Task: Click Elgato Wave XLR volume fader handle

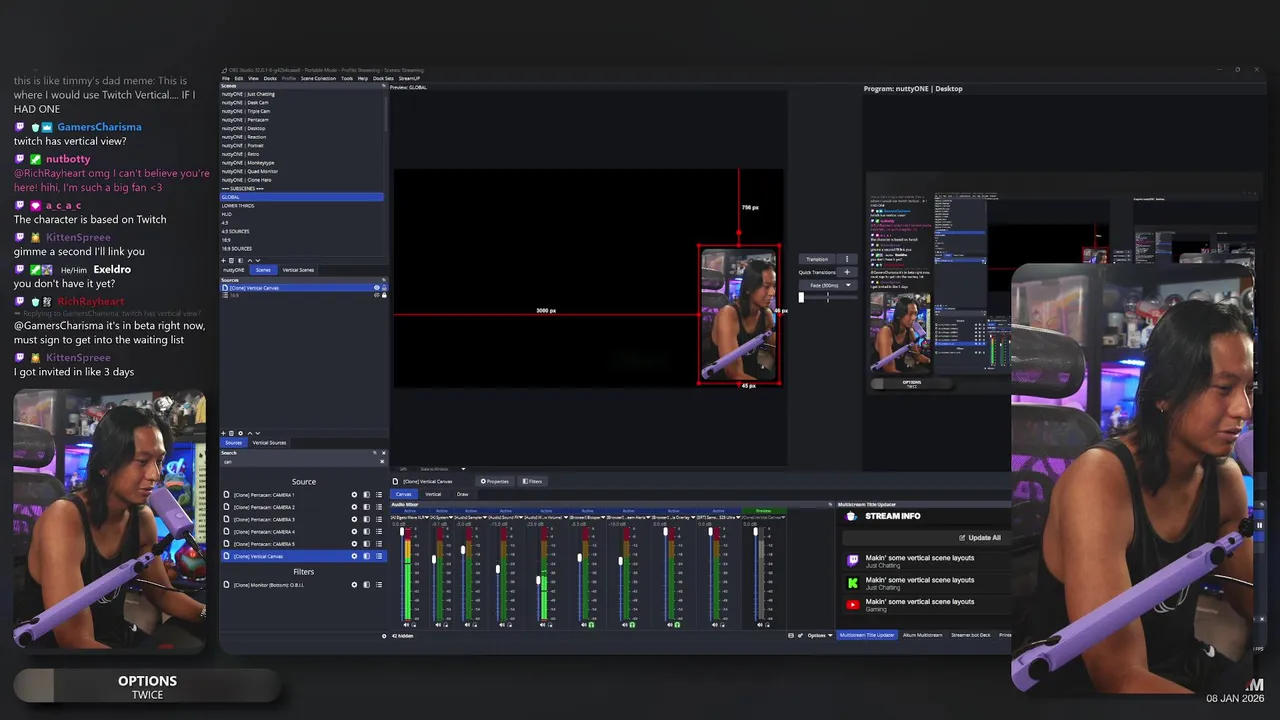Action: (402, 531)
